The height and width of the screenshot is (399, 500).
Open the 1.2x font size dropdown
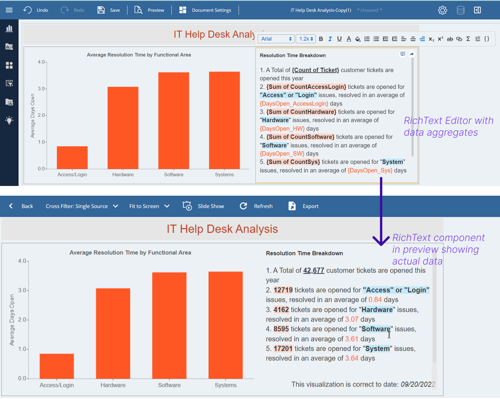coord(306,39)
